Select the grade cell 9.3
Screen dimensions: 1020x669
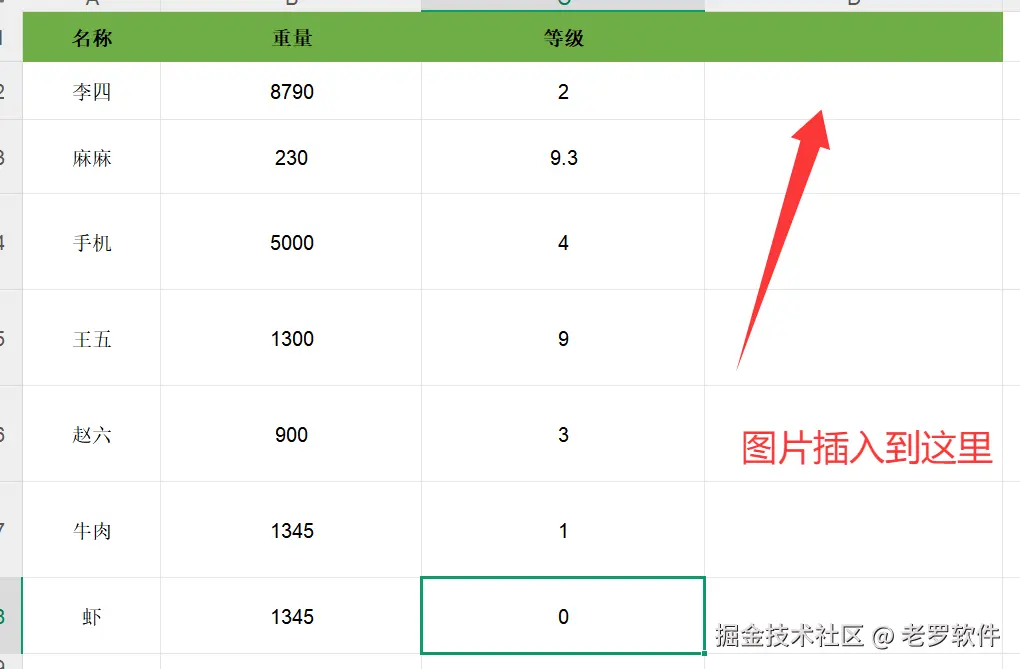tap(563, 157)
